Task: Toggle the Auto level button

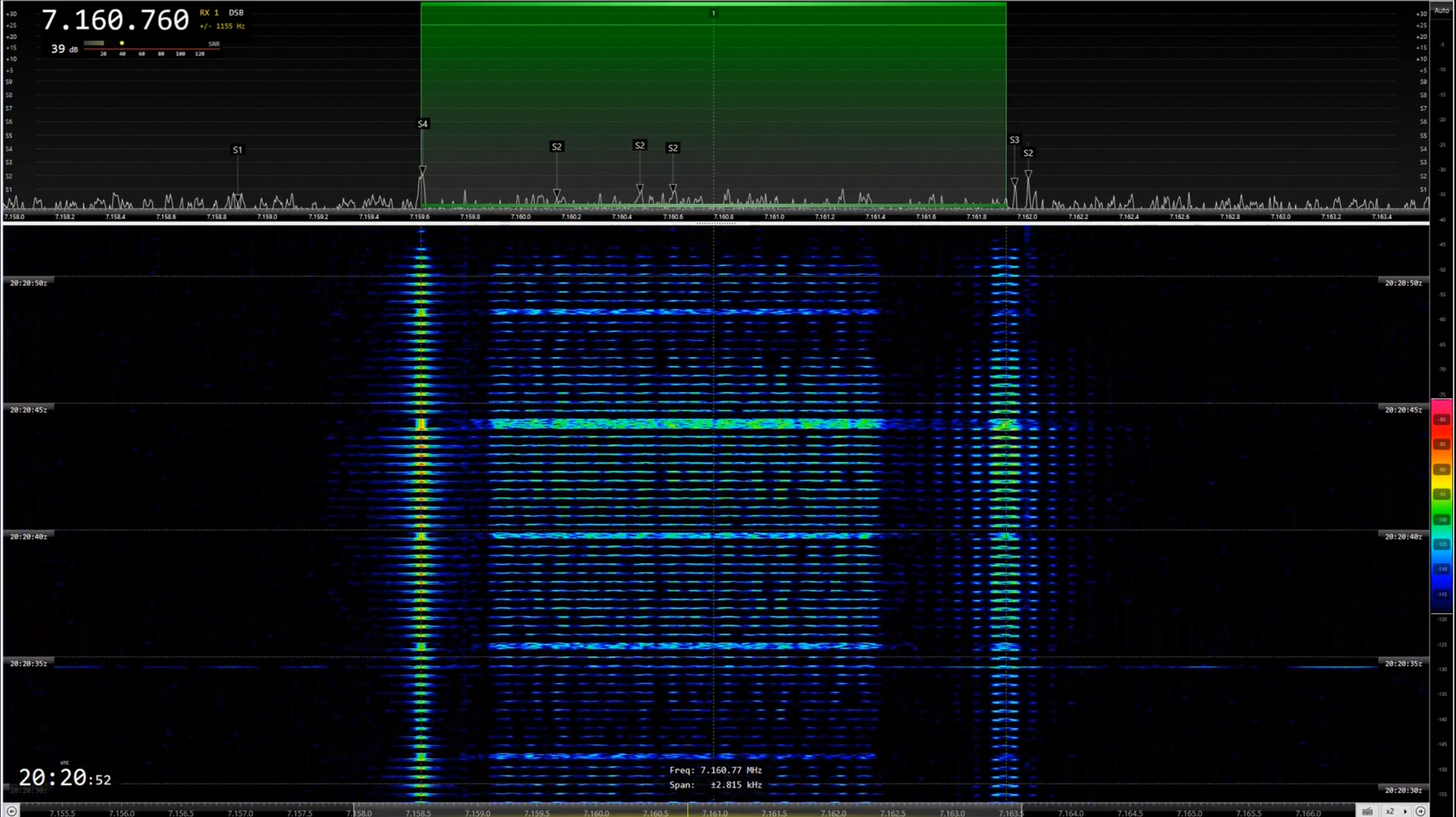Action: point(1441,10)
